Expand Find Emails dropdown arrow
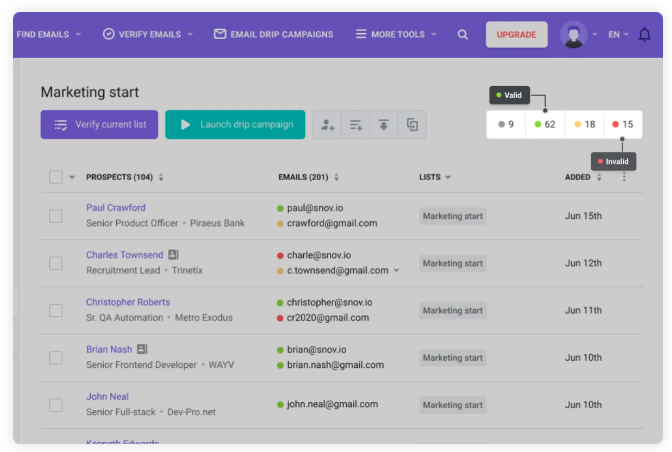 pyautogui.click(x=78, y=34)
